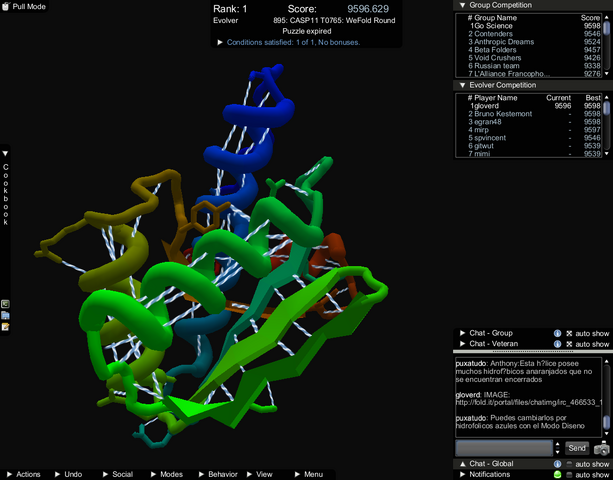613x480 pixels.
Task: Open the Actions menu
Action: pos(23,474)
